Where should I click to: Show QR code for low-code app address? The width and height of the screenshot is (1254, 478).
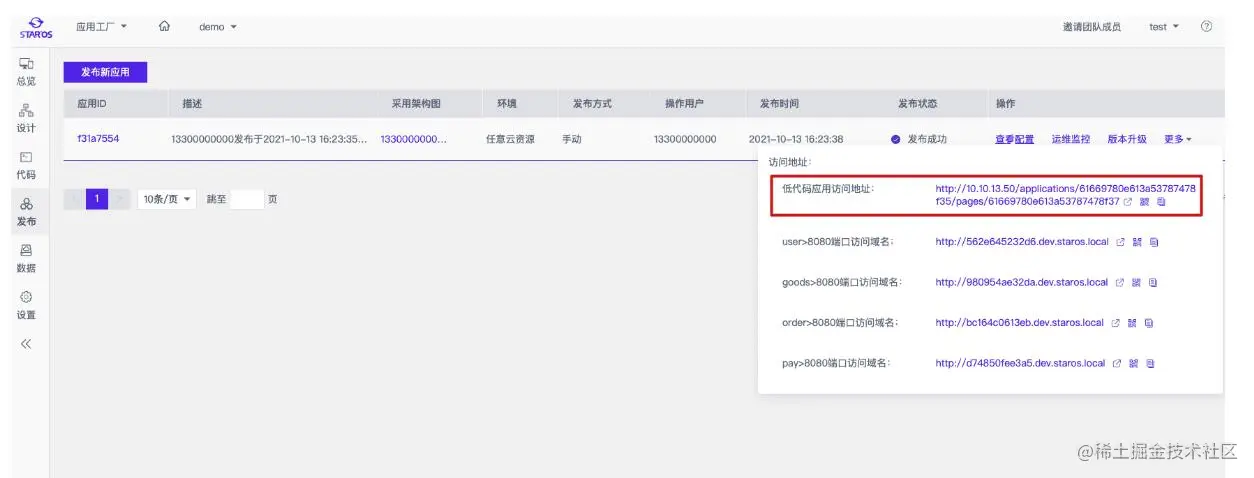click(x=1144, y=202)
